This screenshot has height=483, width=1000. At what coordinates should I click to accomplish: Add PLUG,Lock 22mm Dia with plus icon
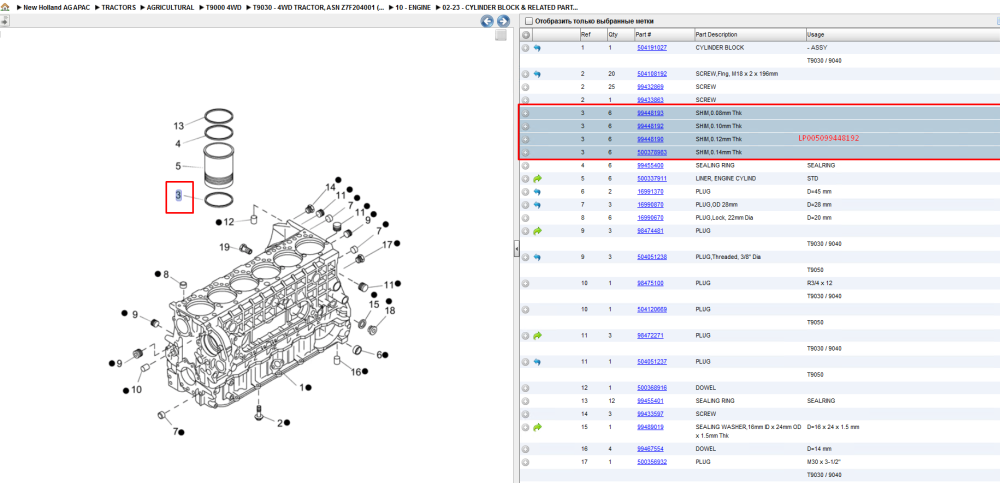pyautogui.click(x=526, y=218)
